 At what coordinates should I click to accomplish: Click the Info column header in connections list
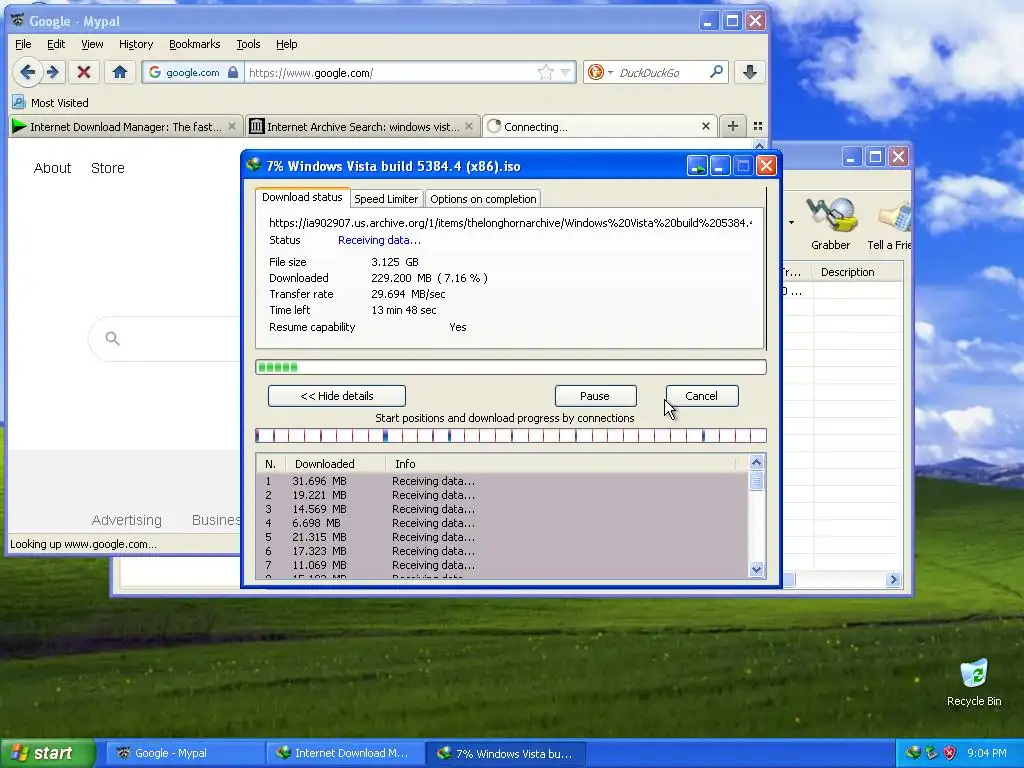tap(562, 464)
